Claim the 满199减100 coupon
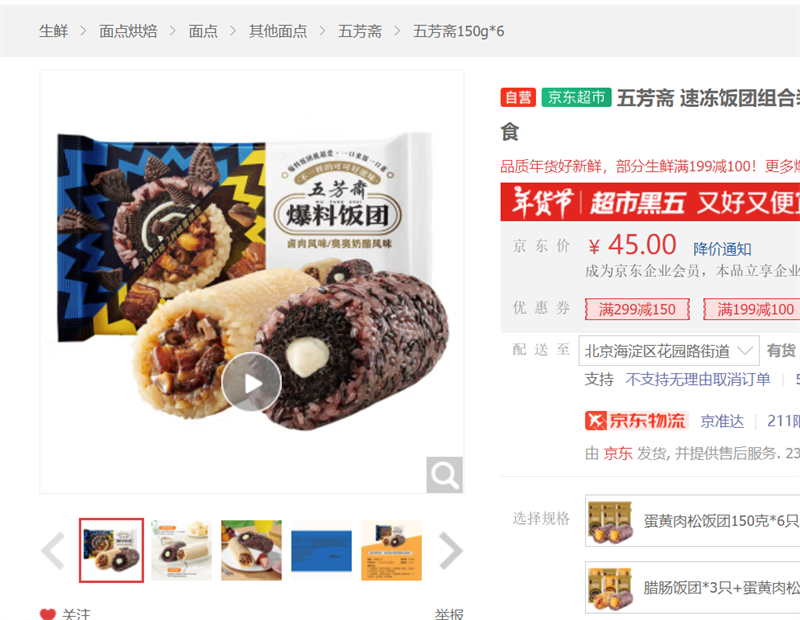The height and width of the screenshot is (620, 800). click(752, 309)
